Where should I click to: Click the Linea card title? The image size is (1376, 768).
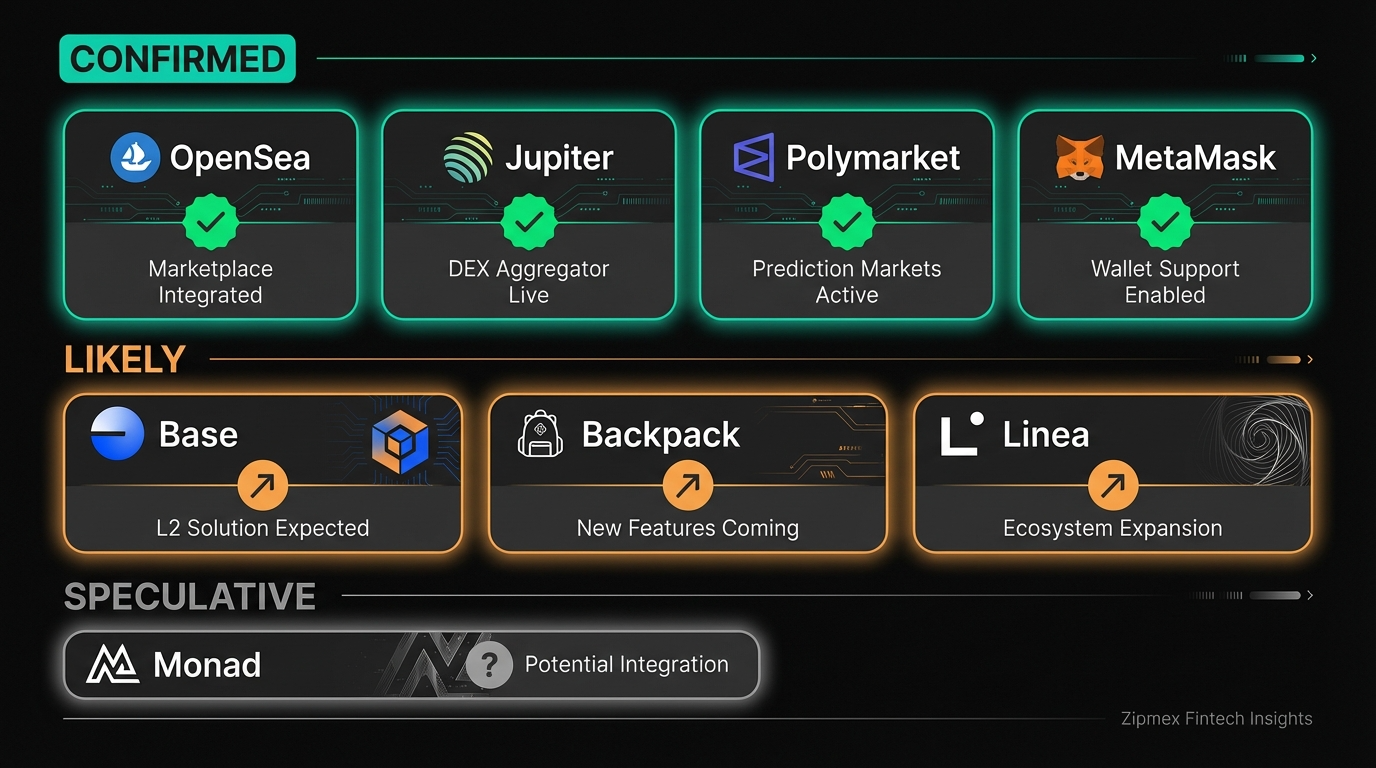[x=1046, y=434]
